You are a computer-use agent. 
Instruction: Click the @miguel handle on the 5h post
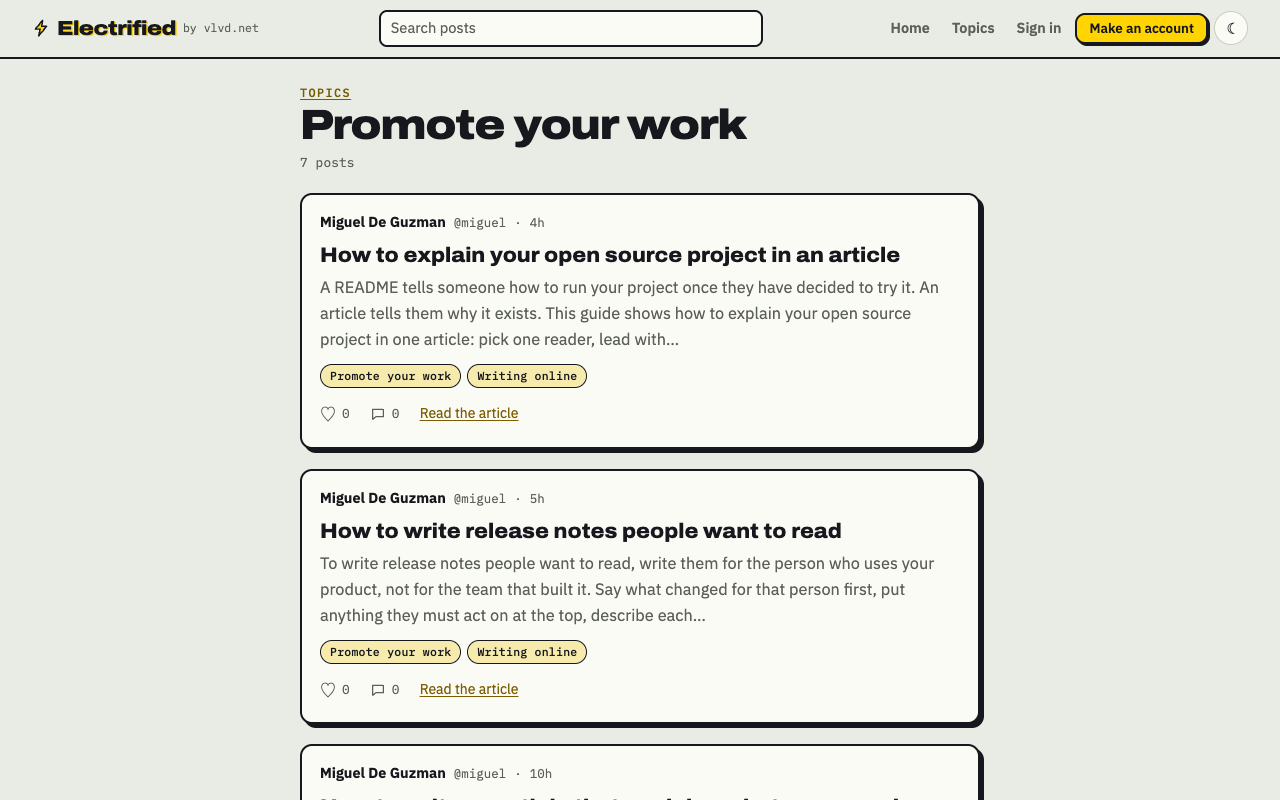coord(480,499)
